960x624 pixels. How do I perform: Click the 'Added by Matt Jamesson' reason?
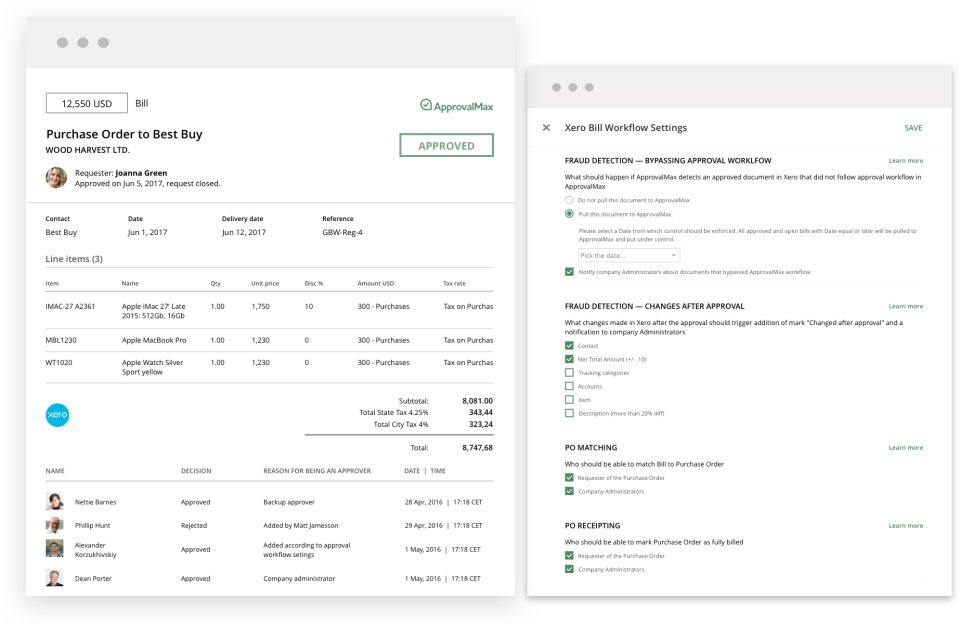pos(301,525)
